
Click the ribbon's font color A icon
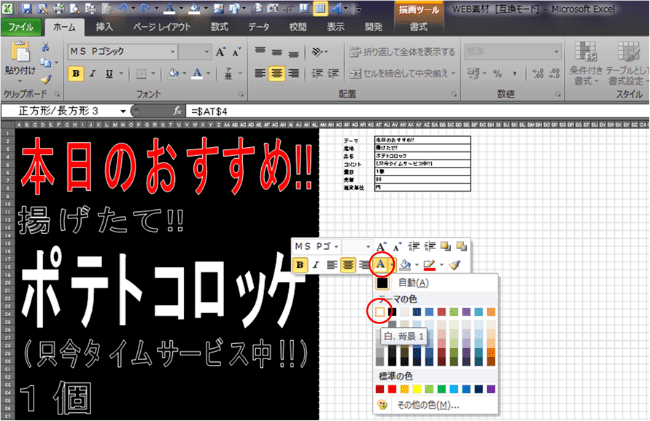coord(198,74)
